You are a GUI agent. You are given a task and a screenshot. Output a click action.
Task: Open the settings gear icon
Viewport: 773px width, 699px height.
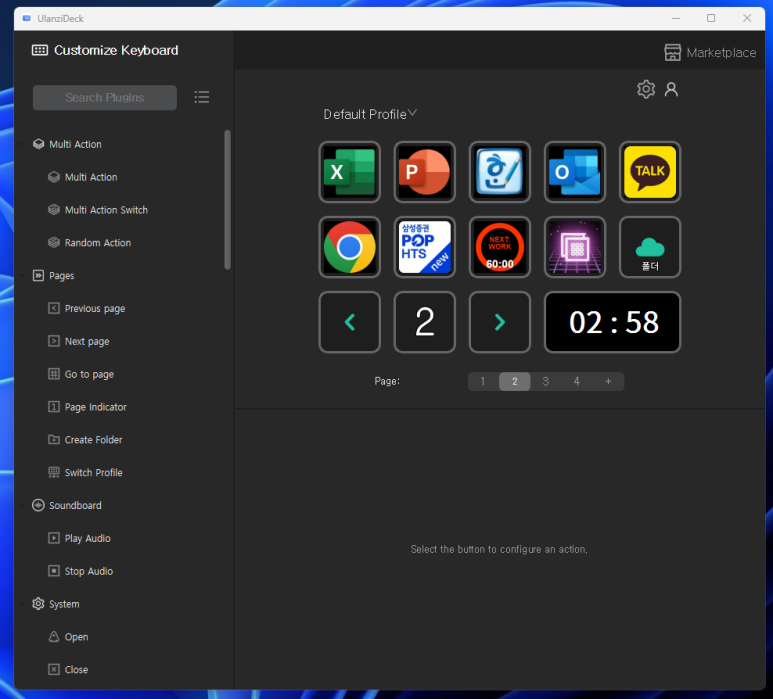(646, 89)
